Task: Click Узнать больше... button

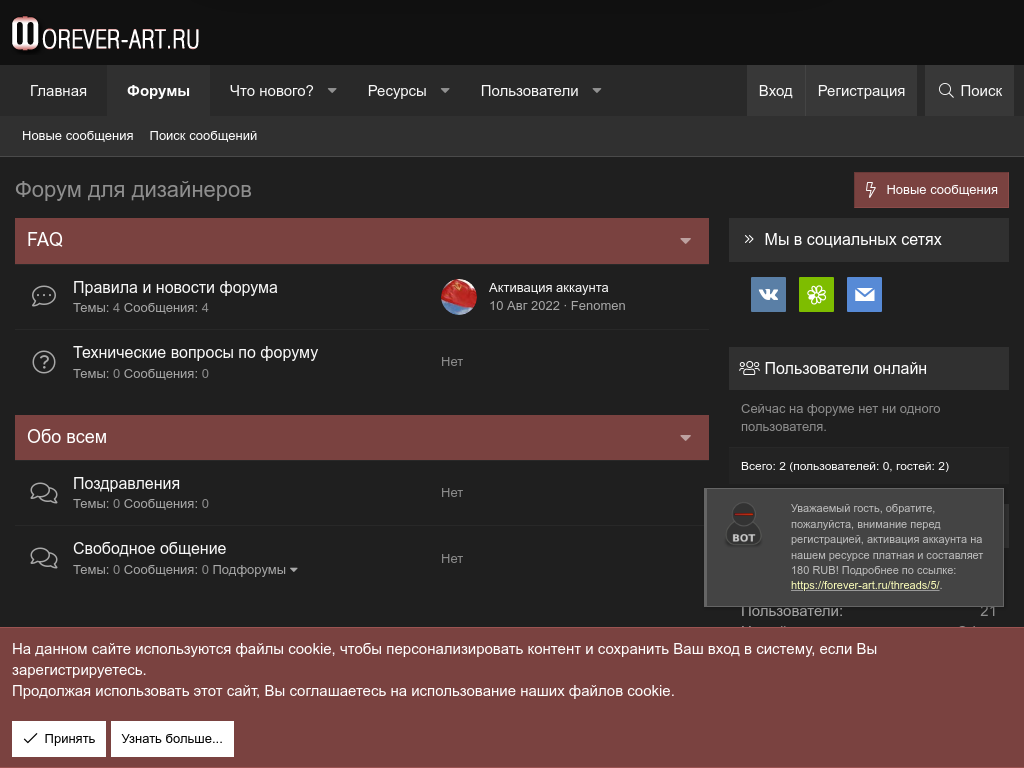Action: pos(172,739)
